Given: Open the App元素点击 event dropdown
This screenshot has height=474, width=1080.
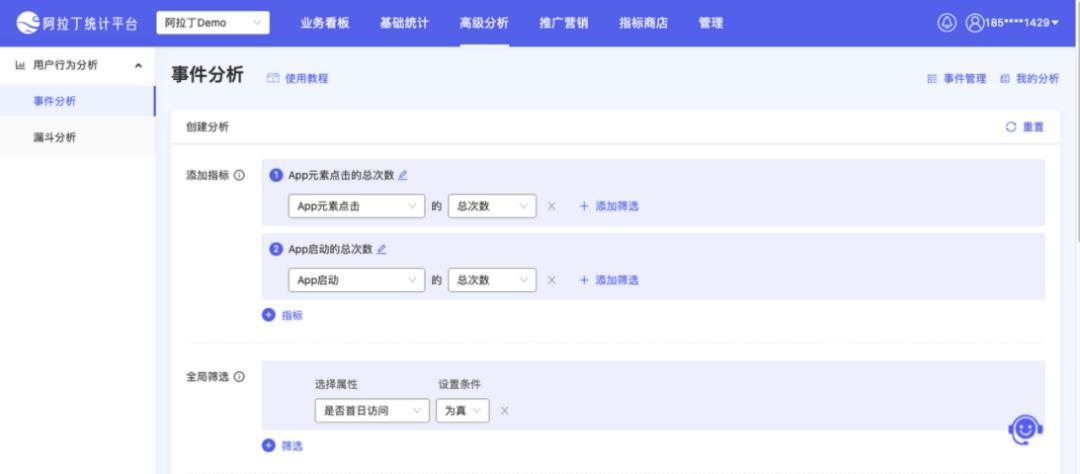Looking at the screenshot, I should coord(356,206).
